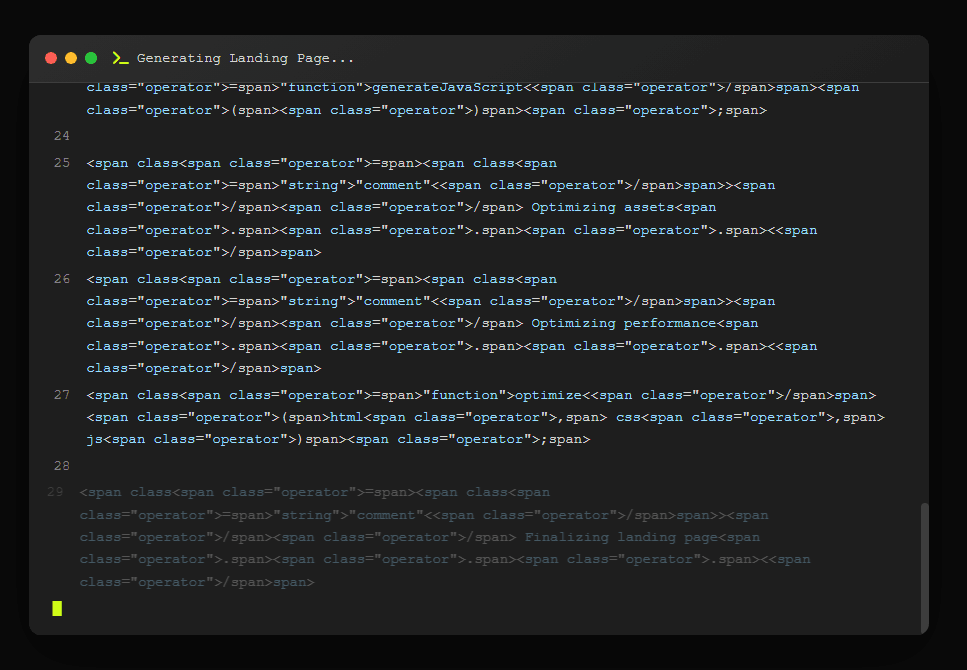Click the terminal prompt icon in title bar
This screenshot has width=967, height=670.
(x=121, y=58)
